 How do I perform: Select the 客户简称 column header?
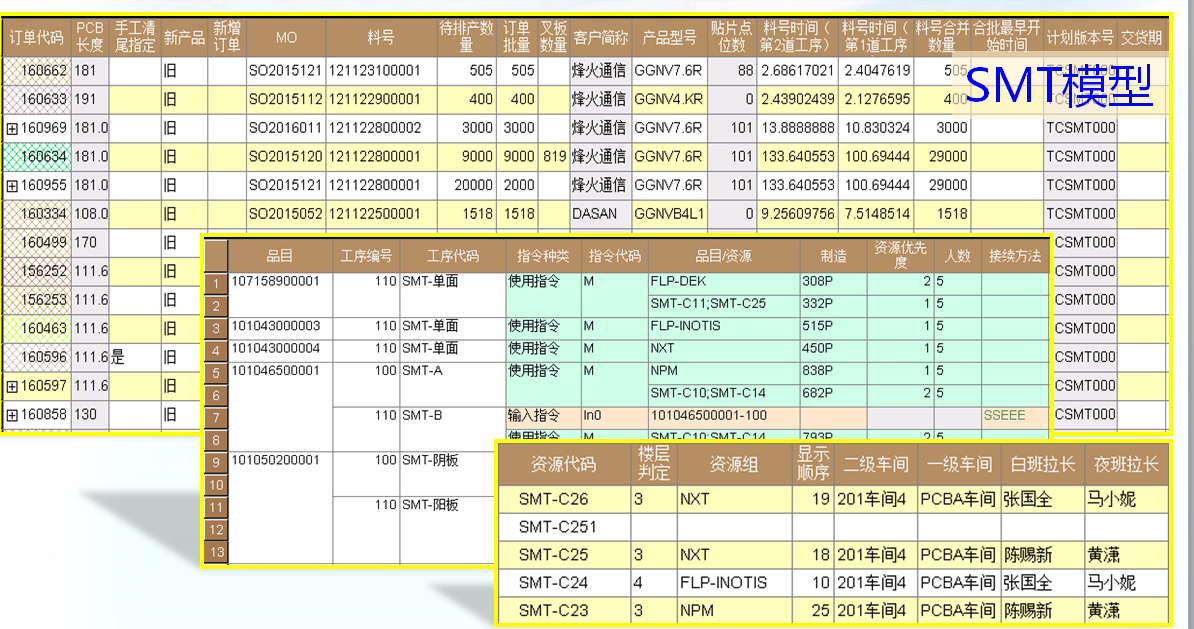[x=600, y=38]
